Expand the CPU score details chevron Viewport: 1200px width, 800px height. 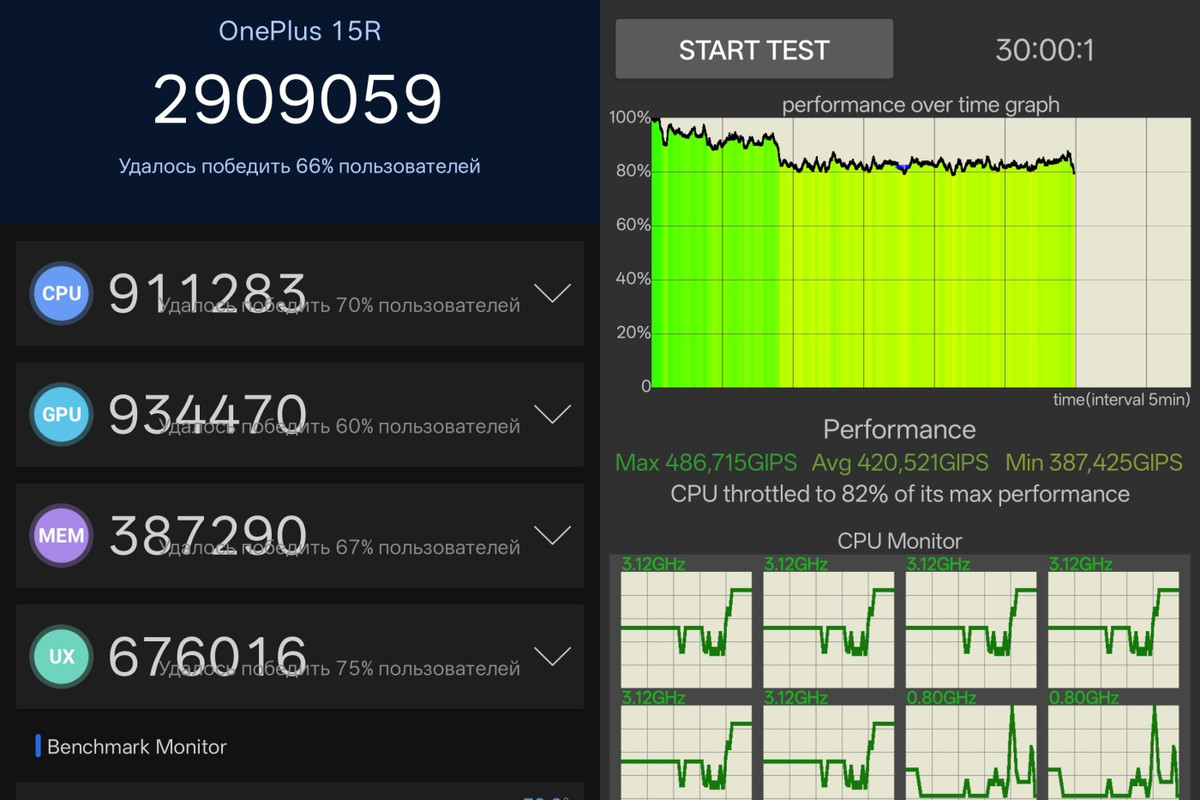552,293
